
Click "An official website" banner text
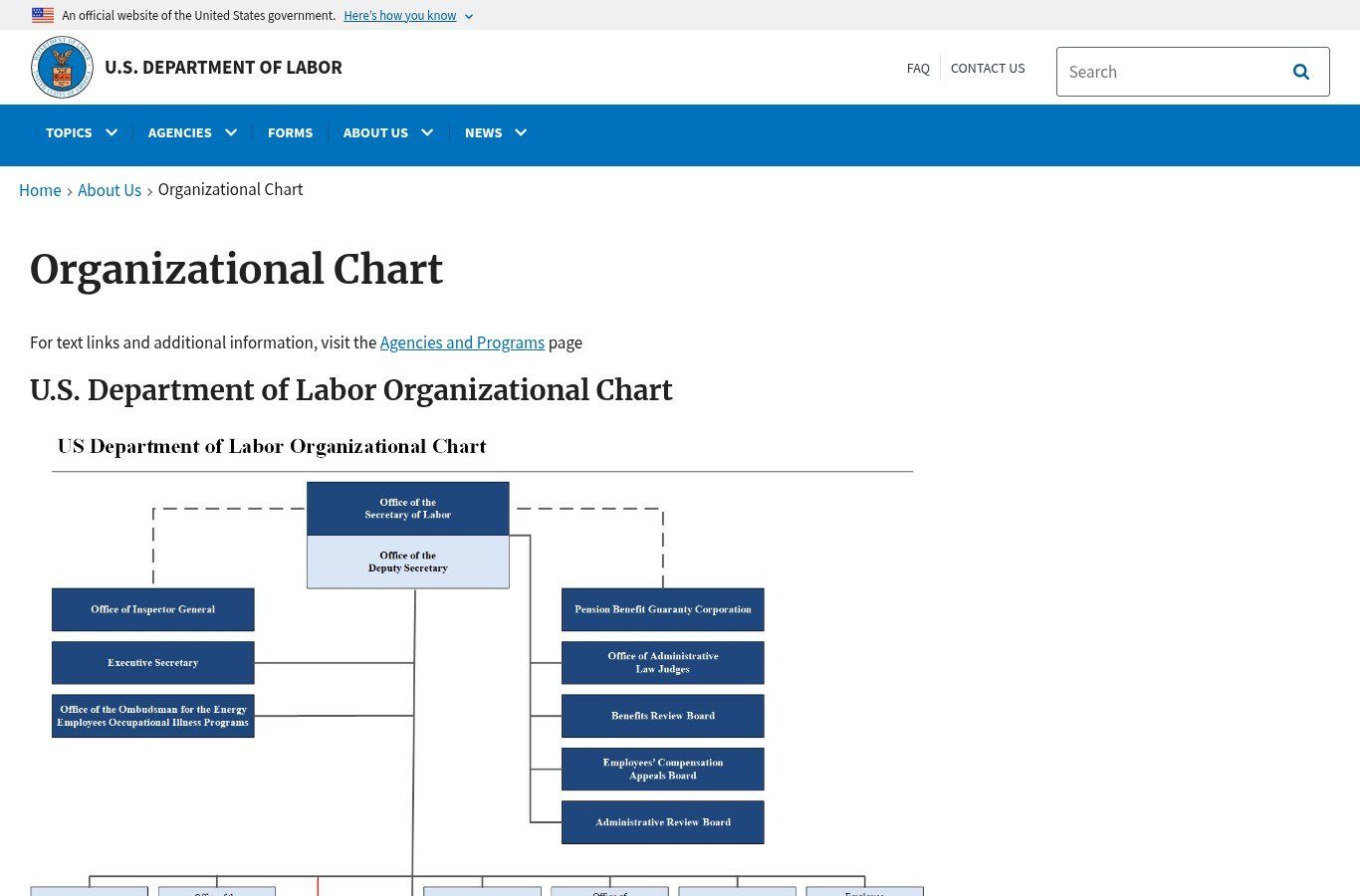click(x=199, y=16)
